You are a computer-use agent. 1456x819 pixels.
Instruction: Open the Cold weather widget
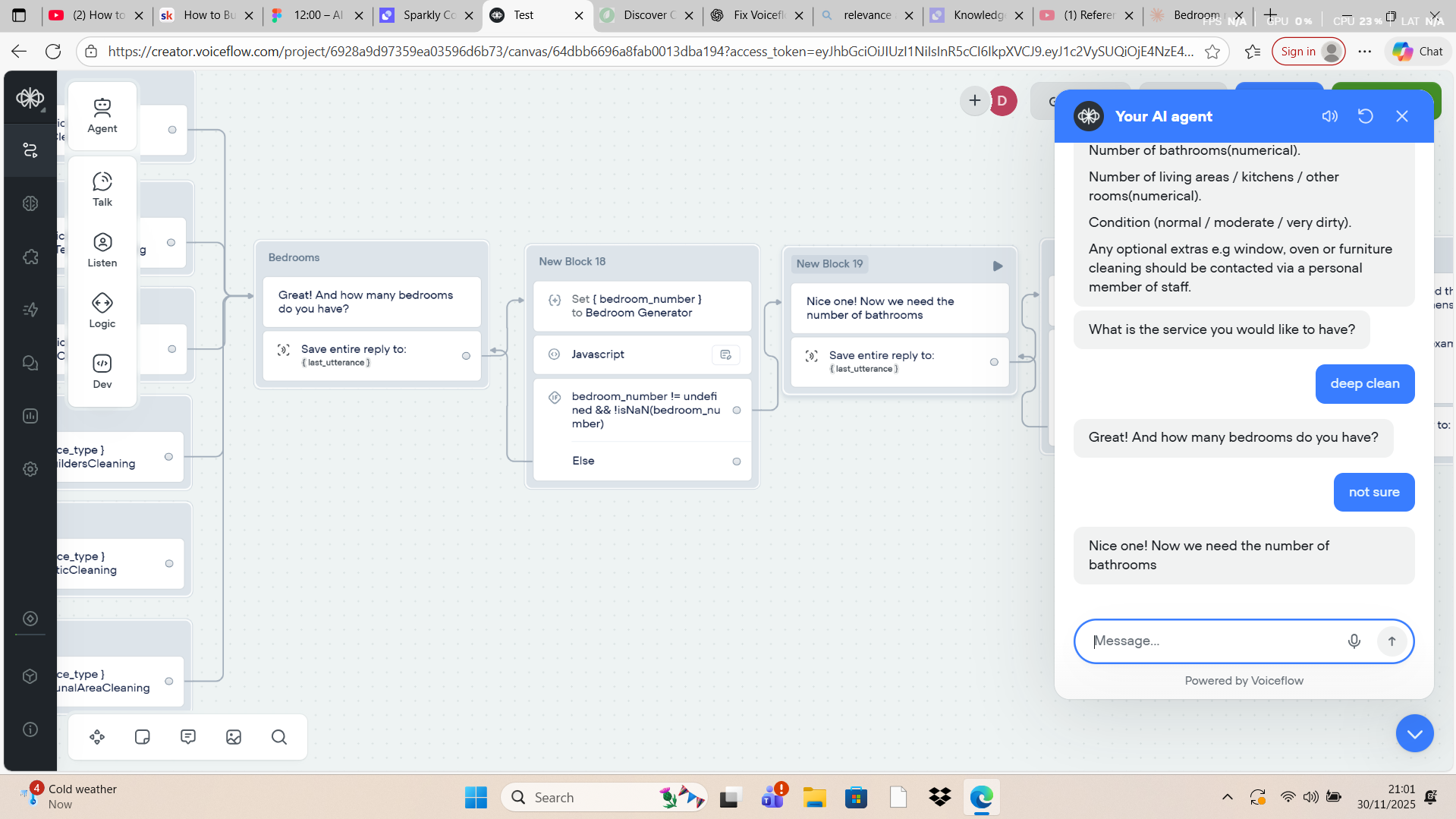(x=70, y=797)
